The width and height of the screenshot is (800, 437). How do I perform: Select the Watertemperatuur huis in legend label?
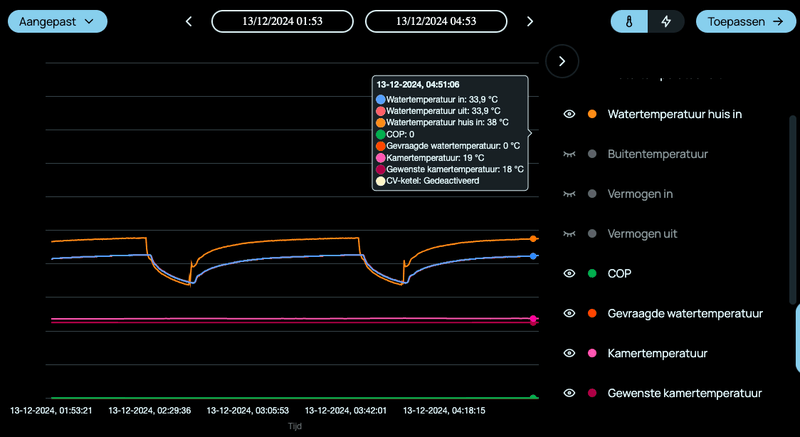(674, 114)
